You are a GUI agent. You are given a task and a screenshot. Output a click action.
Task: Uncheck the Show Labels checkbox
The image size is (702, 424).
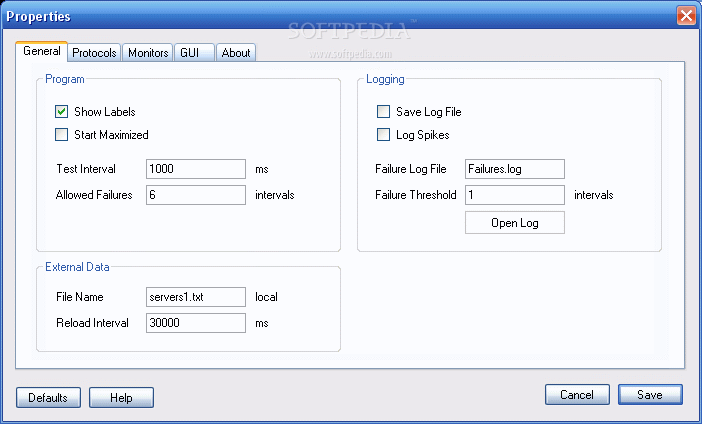61,111
